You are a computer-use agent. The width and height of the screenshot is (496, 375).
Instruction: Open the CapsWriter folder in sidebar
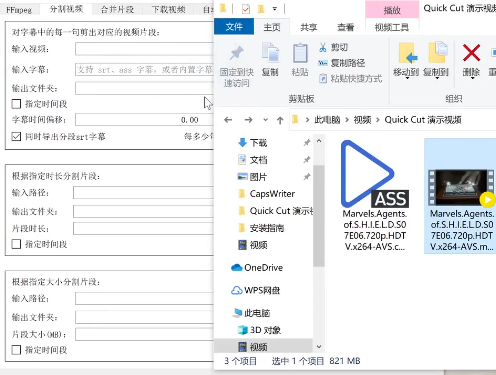pos(267,194)
